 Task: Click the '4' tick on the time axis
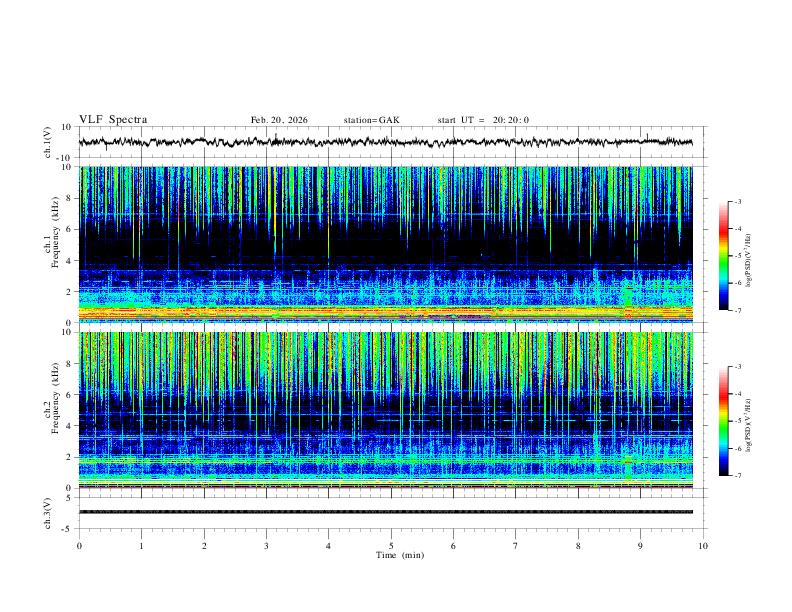coord(328,546)
